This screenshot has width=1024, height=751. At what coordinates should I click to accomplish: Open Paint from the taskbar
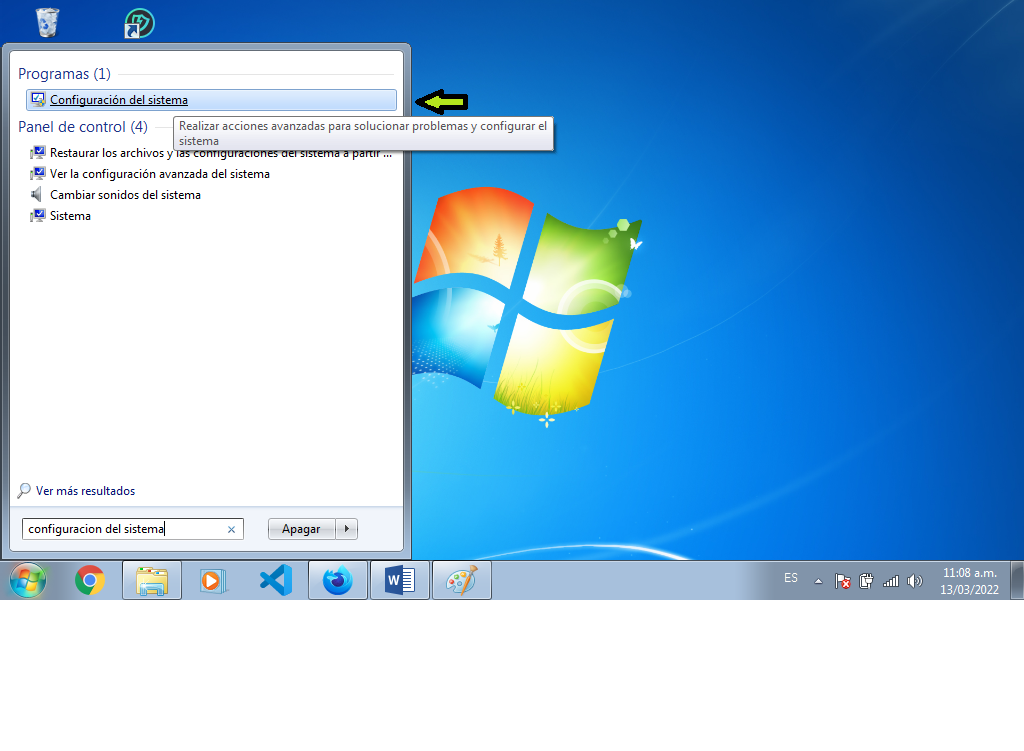click(462, 580)
